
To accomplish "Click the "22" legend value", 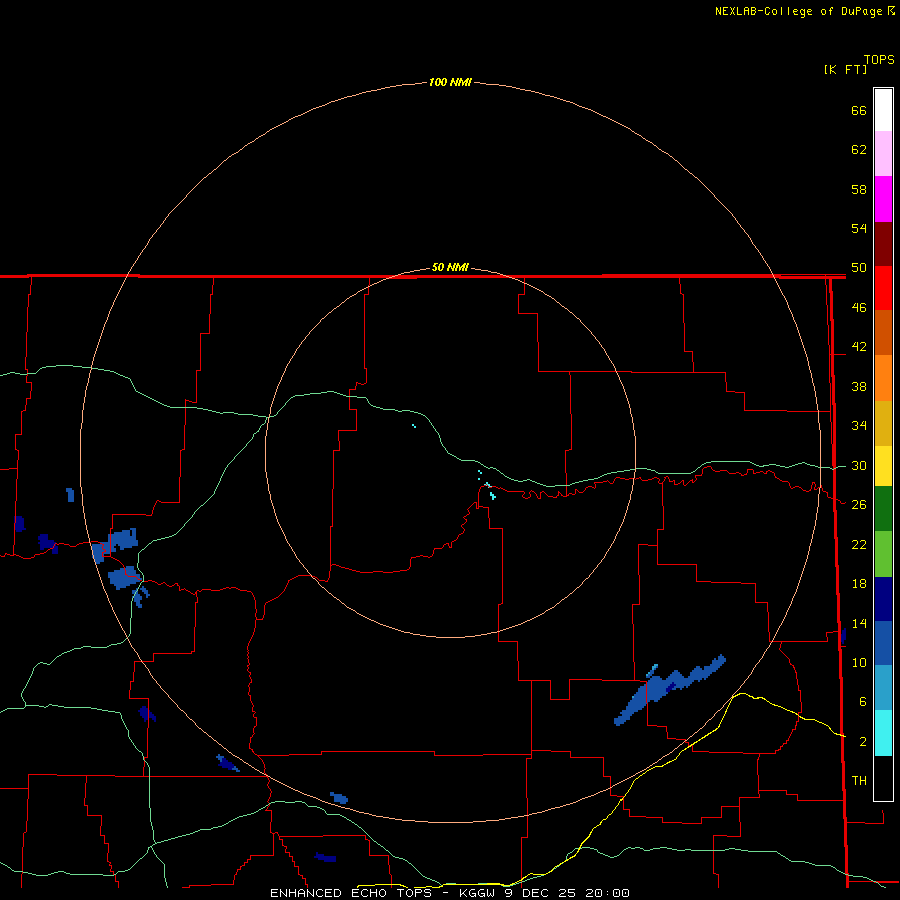I will pos(859,544).
